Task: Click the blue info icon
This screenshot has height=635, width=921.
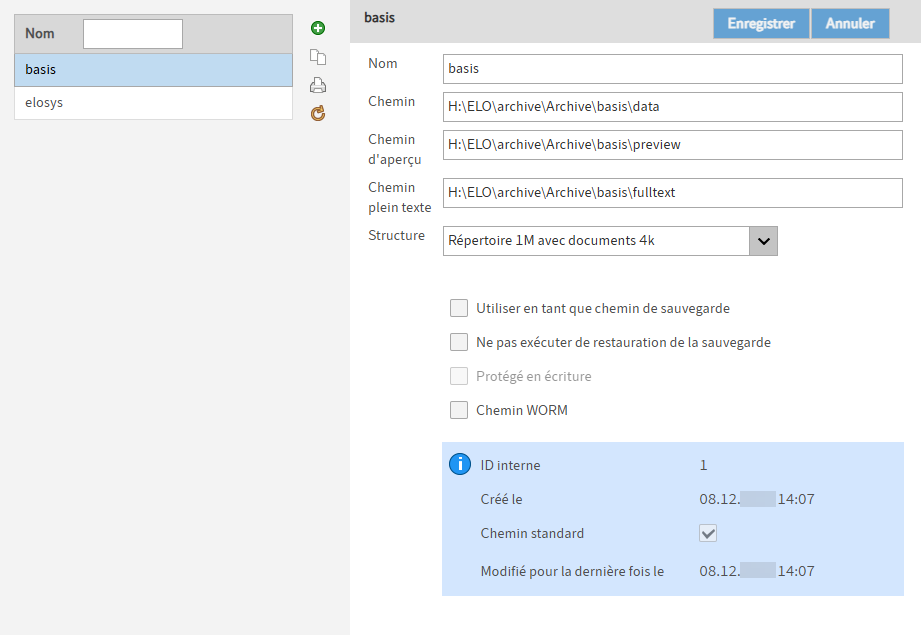Action: 459,464
